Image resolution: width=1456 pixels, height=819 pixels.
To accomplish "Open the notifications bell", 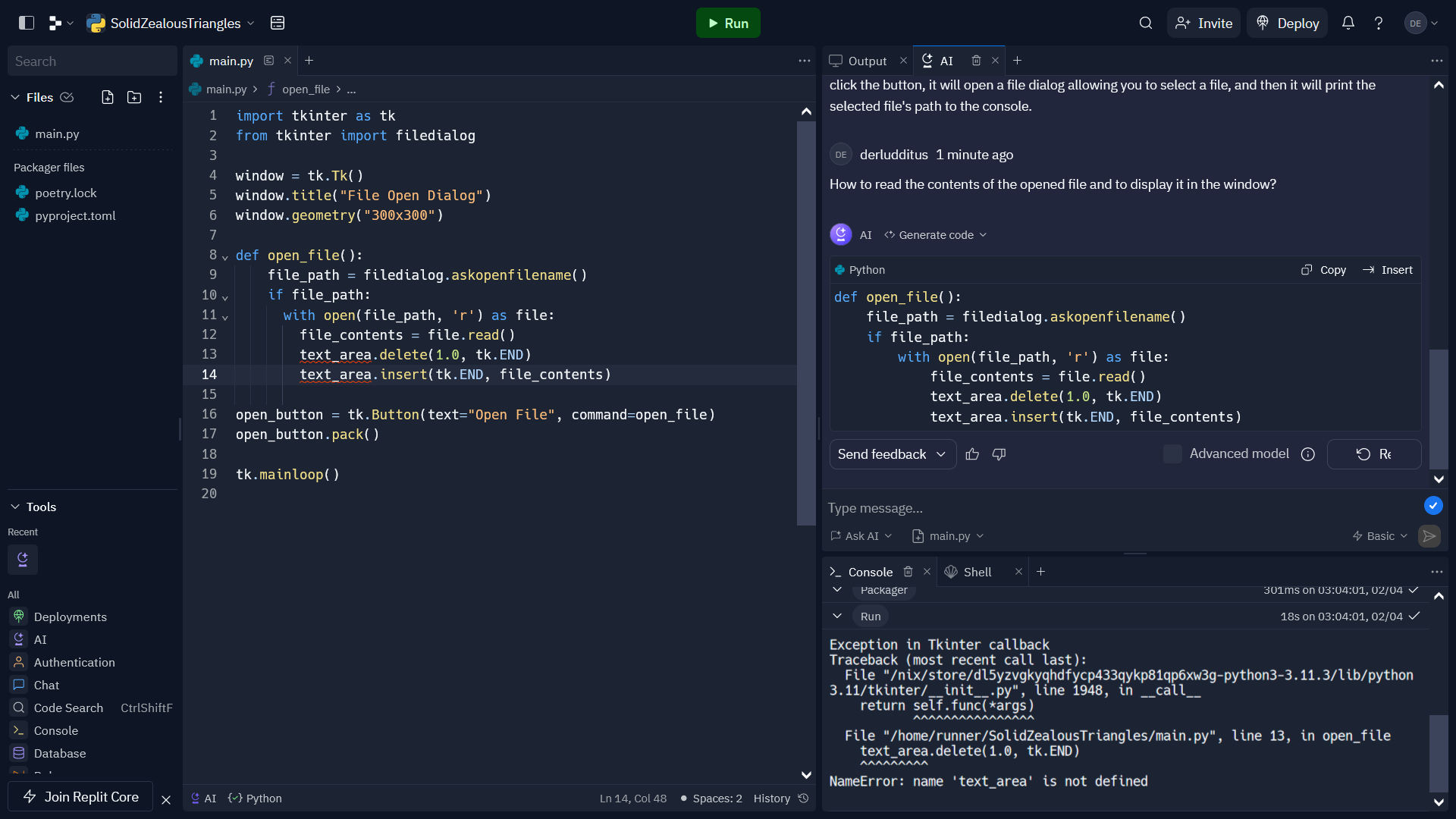I will (1348, 23).
